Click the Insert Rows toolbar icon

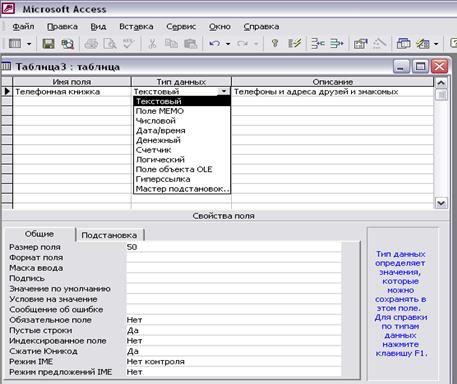tap(318, 44)
